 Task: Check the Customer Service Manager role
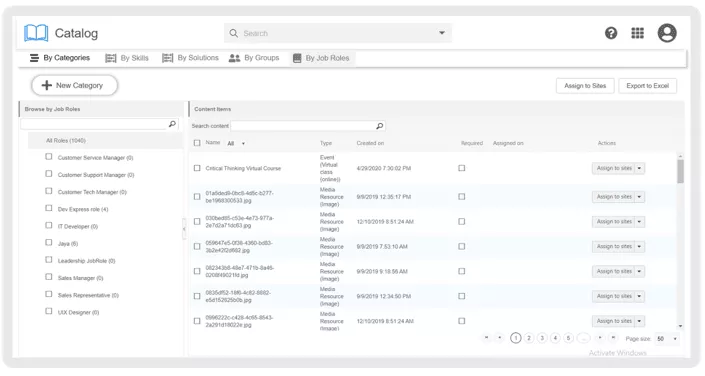point(49,157)
